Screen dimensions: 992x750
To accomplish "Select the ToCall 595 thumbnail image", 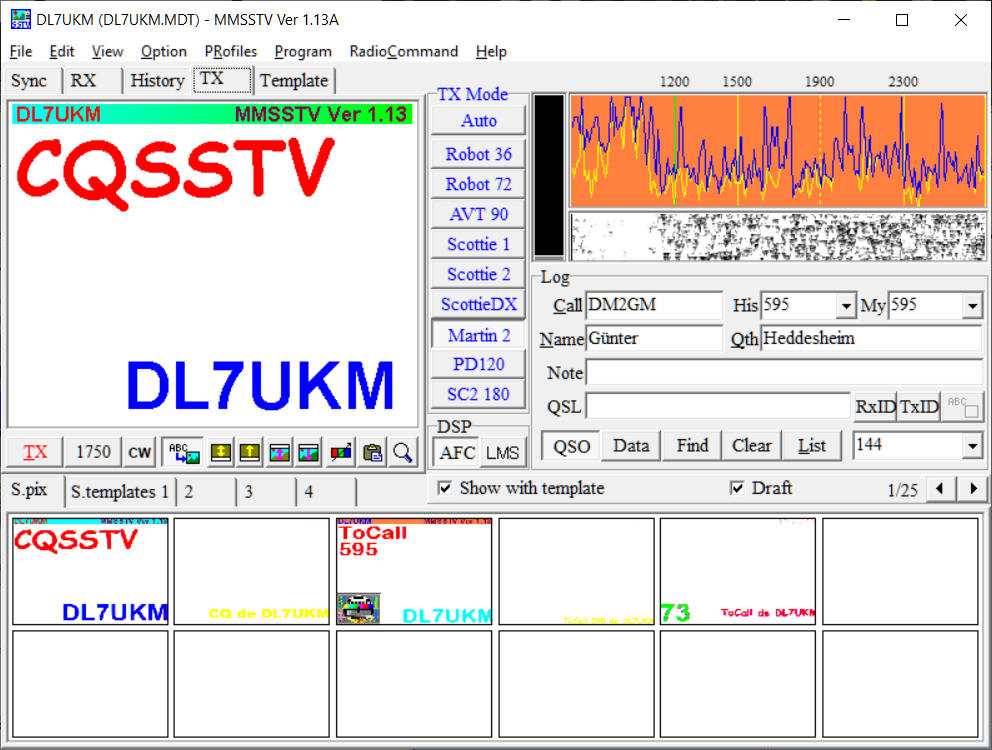I will pos(414,571).
